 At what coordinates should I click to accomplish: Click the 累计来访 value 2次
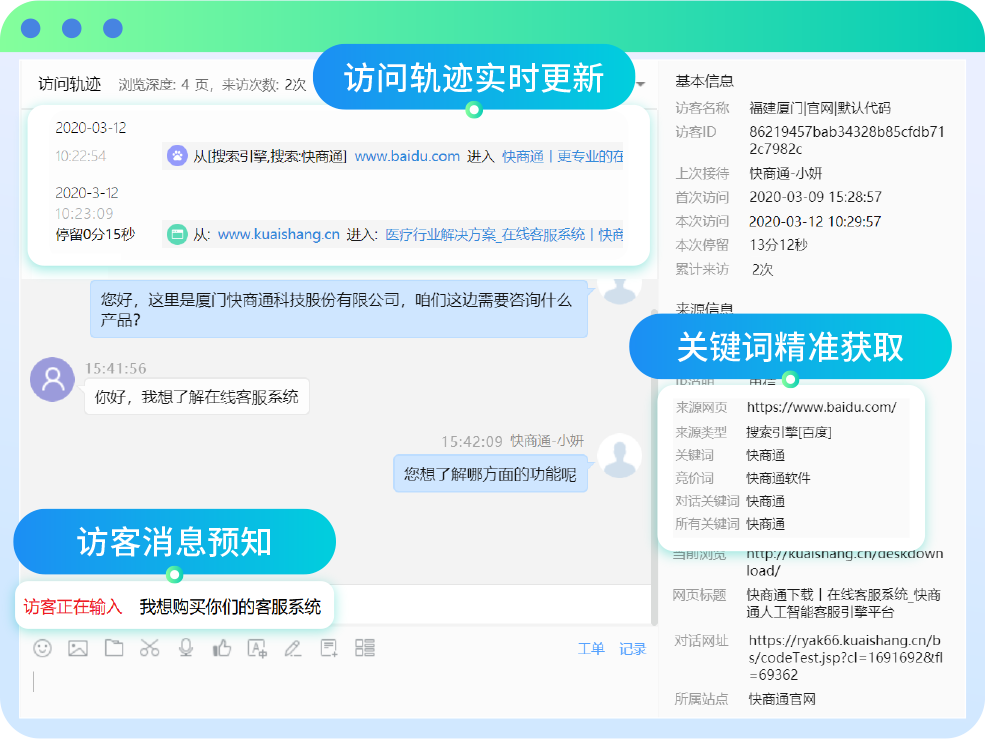tap(763, 270)
